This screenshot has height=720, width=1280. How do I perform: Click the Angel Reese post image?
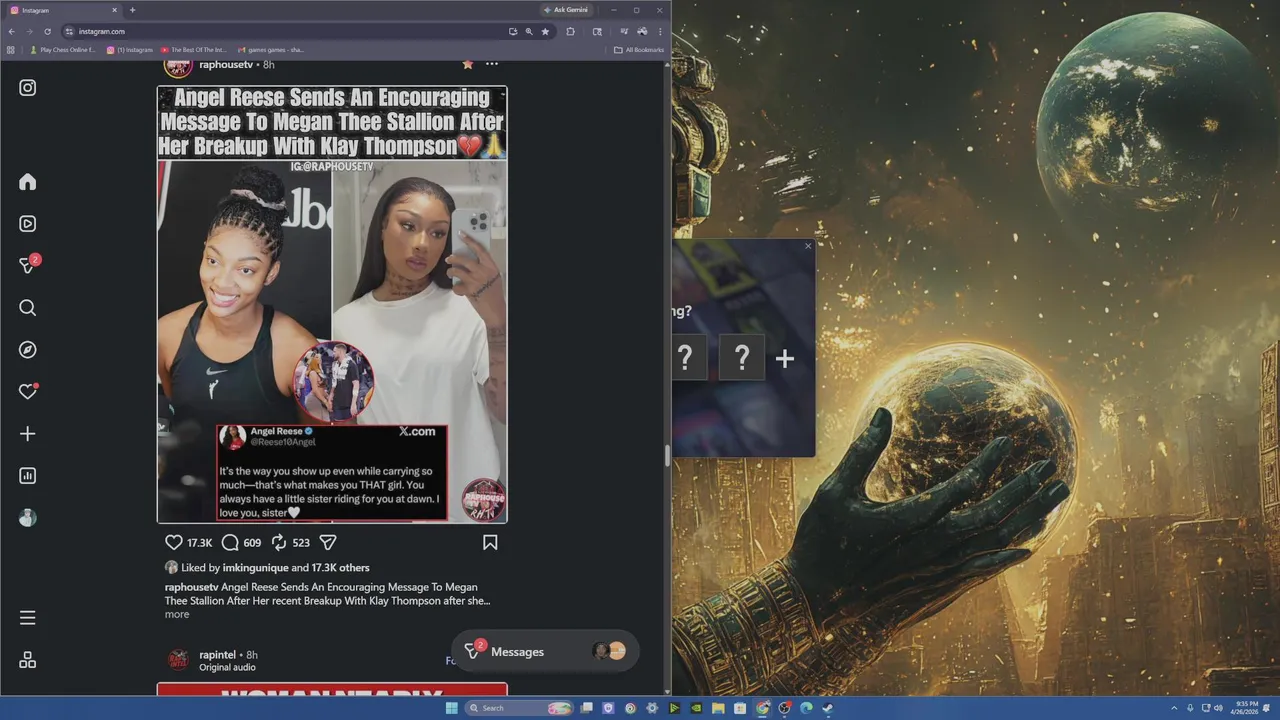pyautogui.click(x=332, y=304)
